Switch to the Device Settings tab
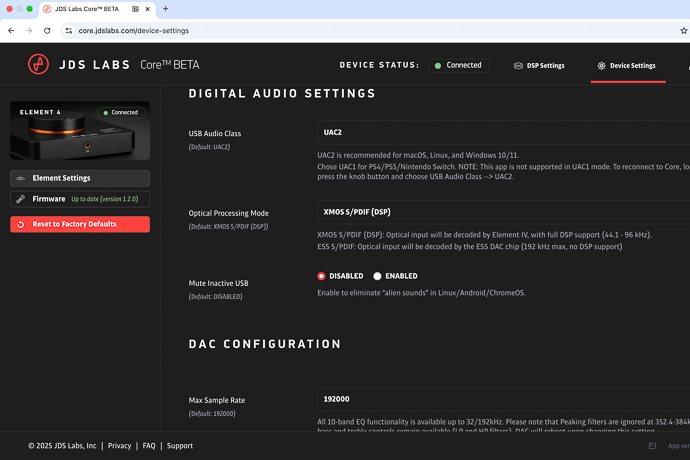Image resolution: width=690 pixels, height=460 pixels. (628, 66)
